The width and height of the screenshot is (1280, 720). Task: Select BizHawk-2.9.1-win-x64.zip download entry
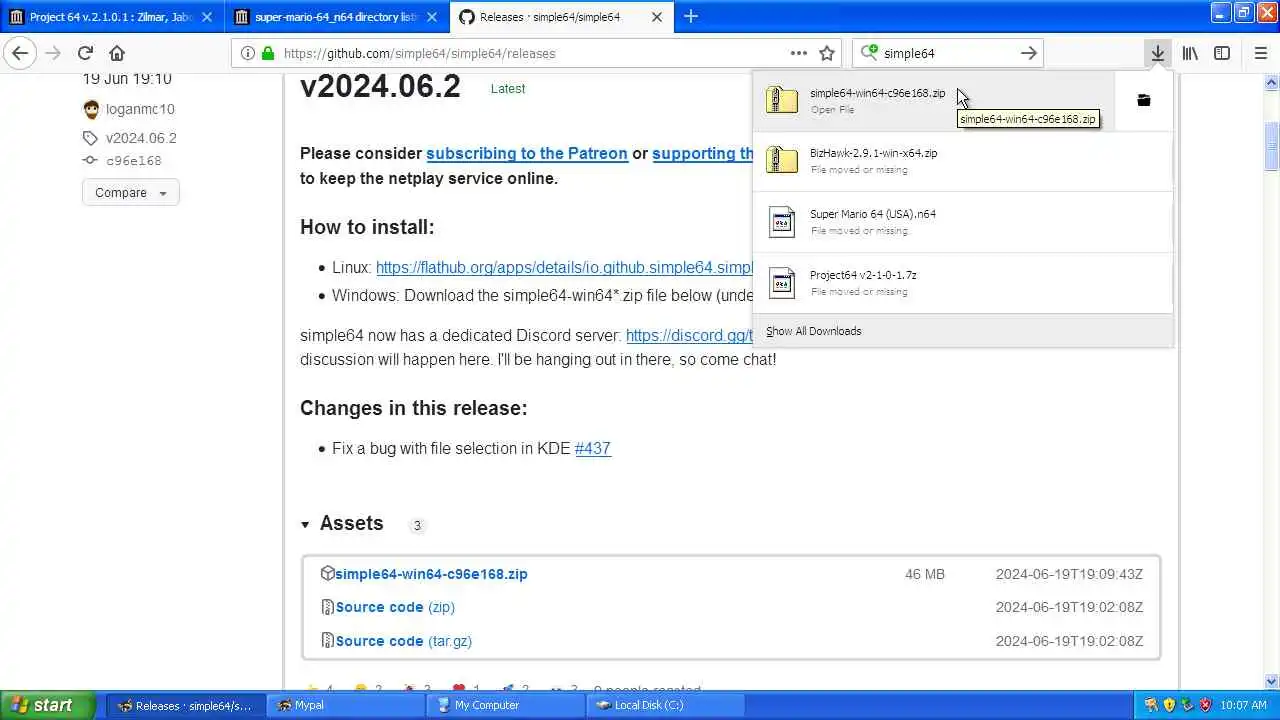(962, 161)
